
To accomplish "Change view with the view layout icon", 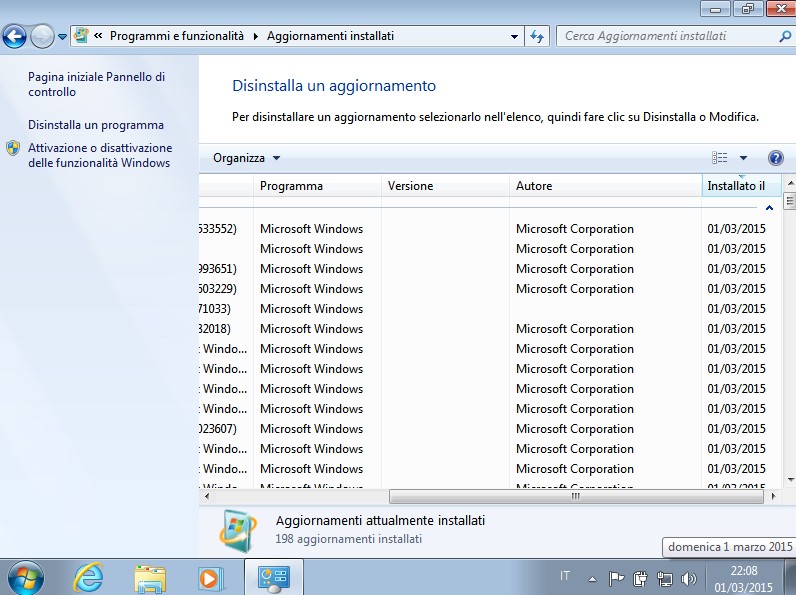I will [x=719, y=158].
